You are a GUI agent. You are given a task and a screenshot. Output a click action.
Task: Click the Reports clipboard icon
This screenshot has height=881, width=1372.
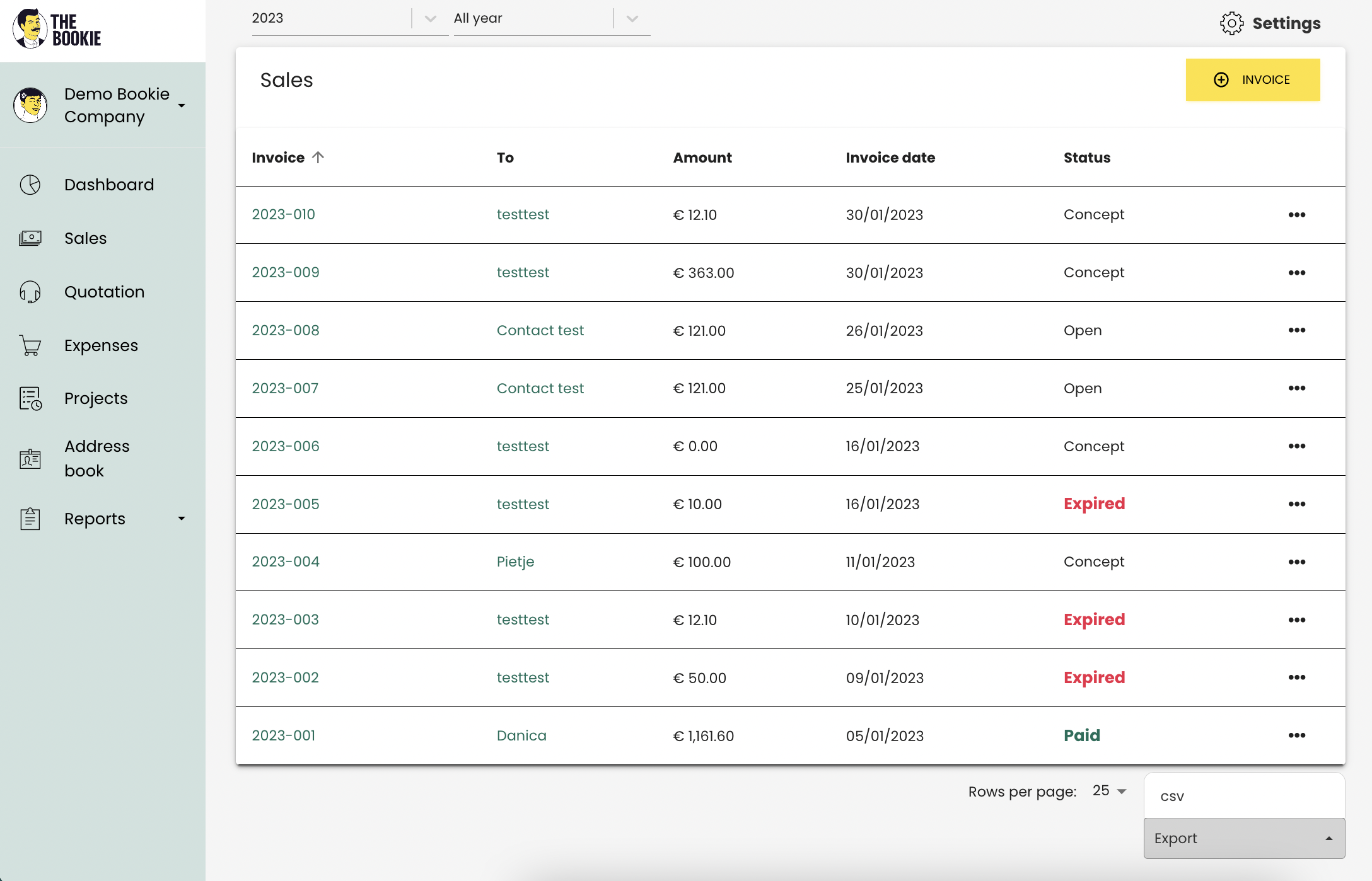click(30, 519)
